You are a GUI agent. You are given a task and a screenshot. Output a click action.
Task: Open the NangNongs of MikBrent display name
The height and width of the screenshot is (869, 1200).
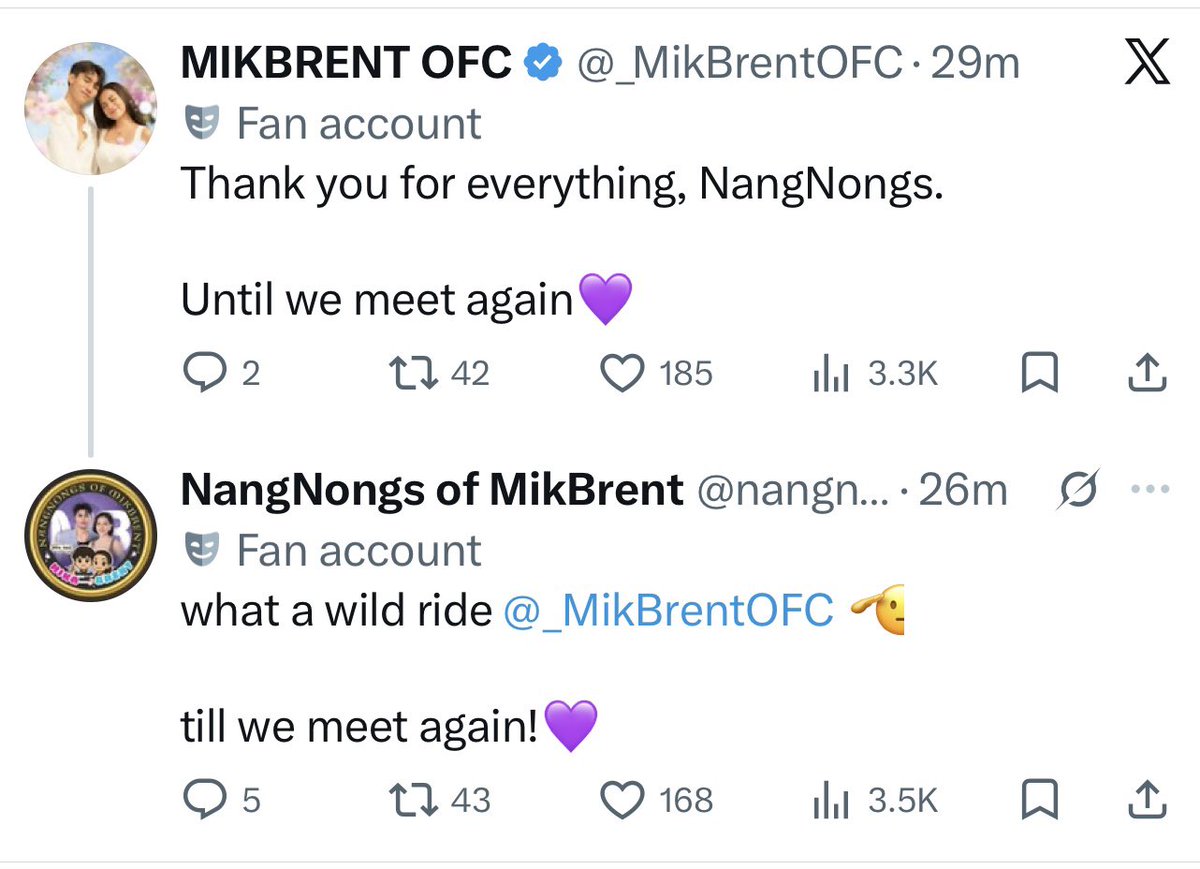coord(432,490)
